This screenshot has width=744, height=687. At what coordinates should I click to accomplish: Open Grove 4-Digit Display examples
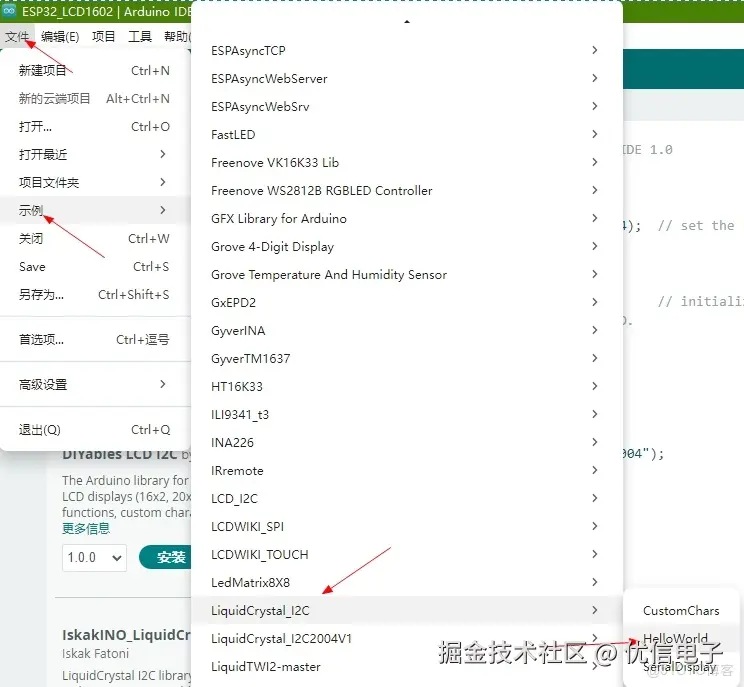[407, 247]
